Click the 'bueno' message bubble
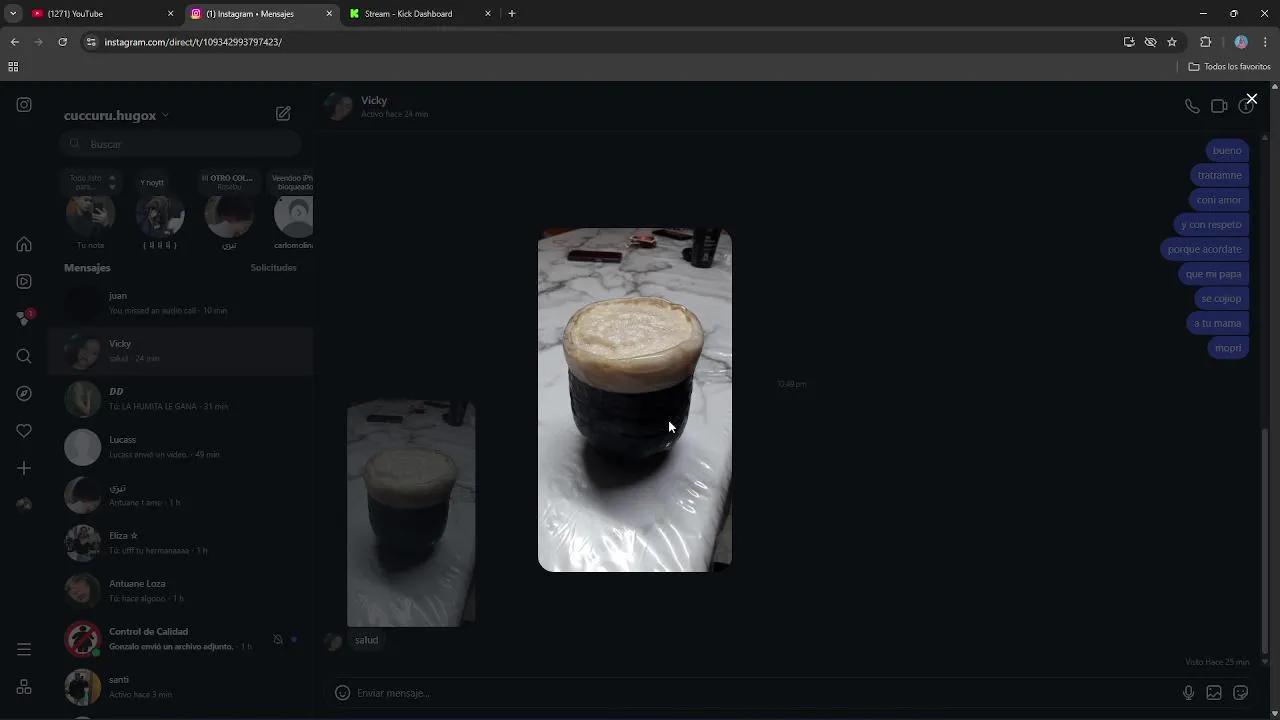The height and width of the screenshot is (720, 1280). (1227, 150)
